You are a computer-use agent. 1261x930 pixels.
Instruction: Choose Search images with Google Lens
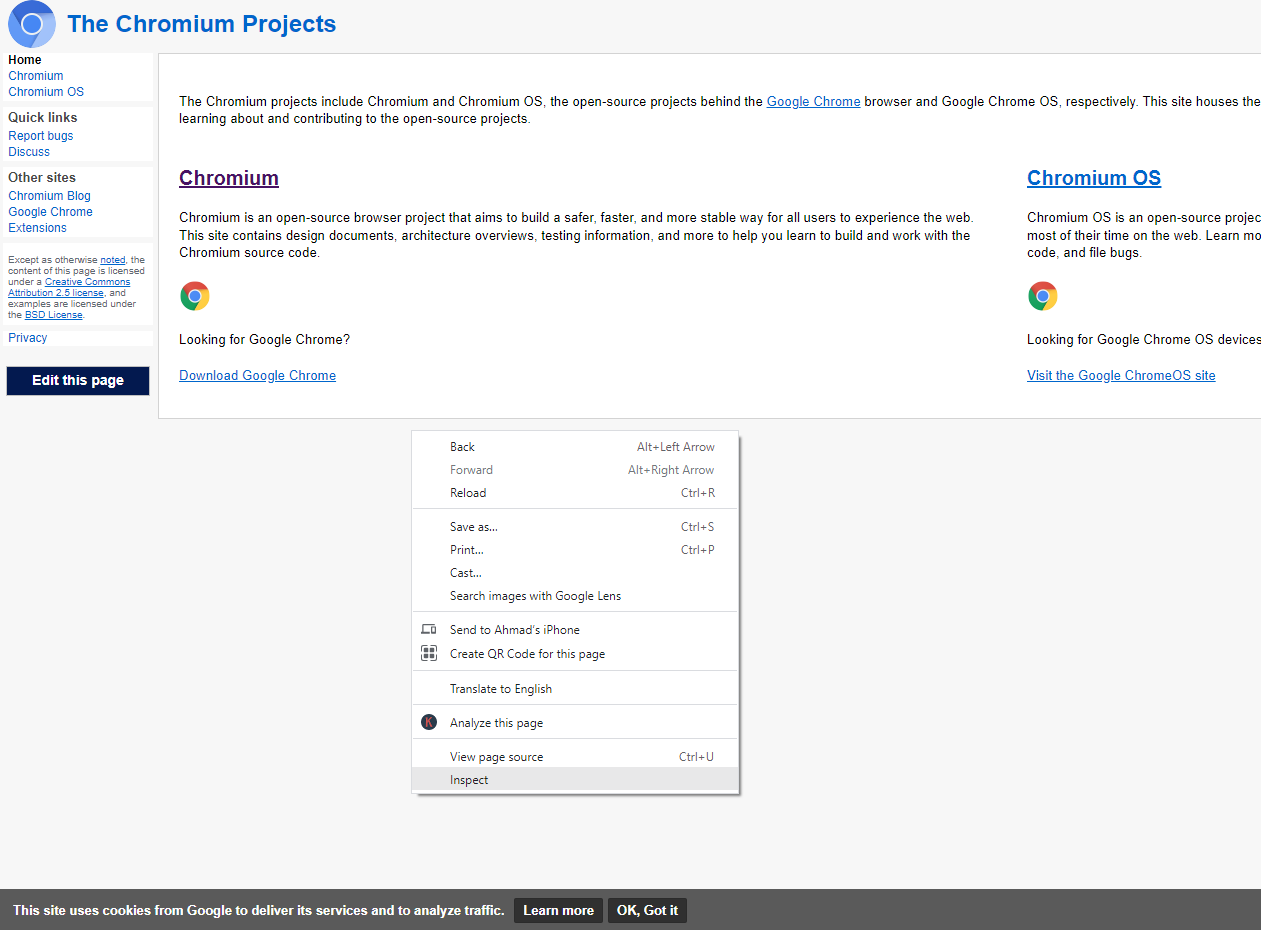[x=536, y=595]
